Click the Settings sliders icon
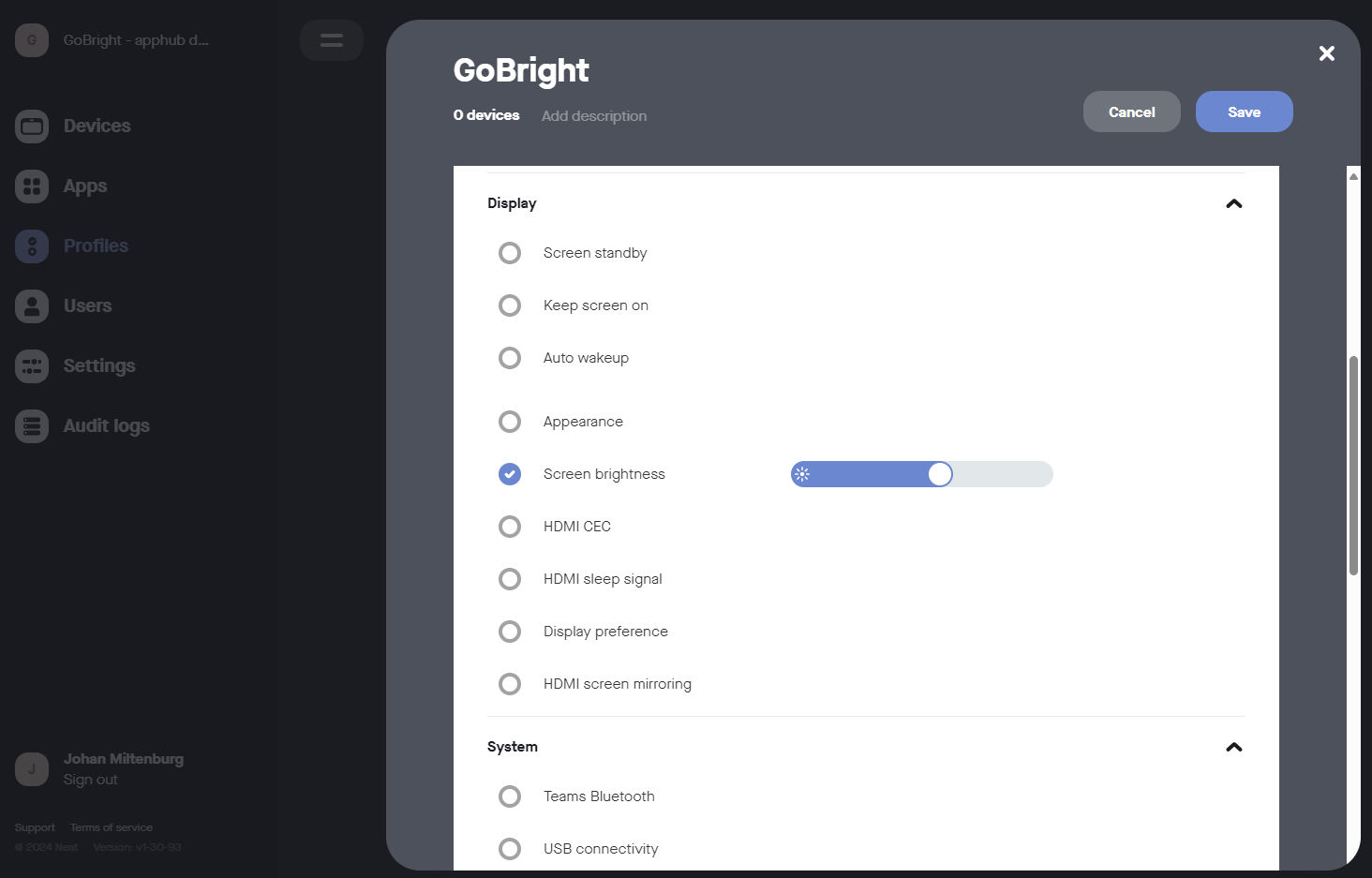1372x878 pixels. coord(32,366)
